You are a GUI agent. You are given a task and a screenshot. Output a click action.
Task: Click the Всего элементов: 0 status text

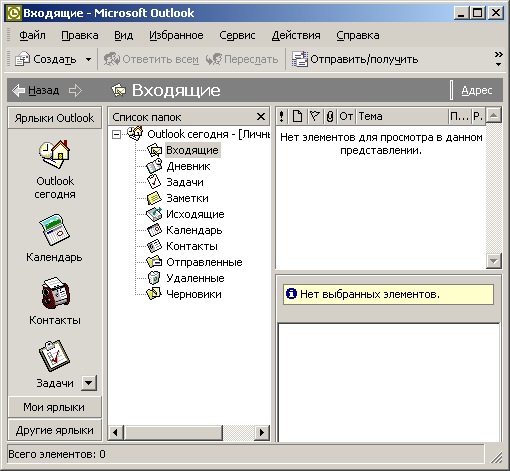[57, 454]
